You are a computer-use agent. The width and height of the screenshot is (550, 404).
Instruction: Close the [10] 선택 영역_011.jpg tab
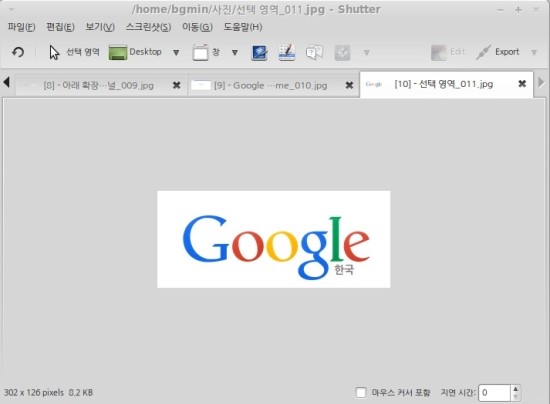point(522,84)
